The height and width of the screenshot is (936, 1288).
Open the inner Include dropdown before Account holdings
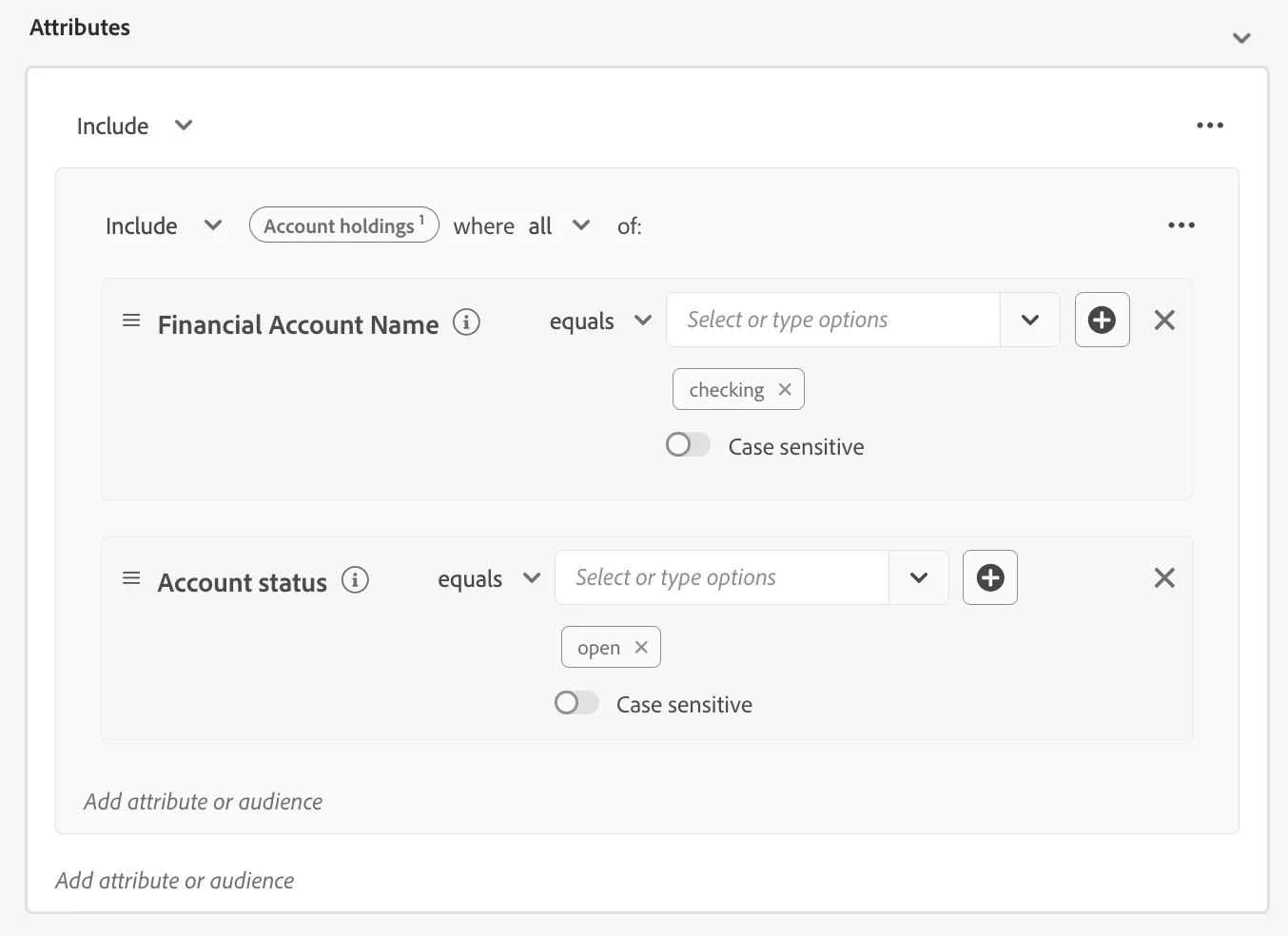pyautogui.click(x=164, y=225)
